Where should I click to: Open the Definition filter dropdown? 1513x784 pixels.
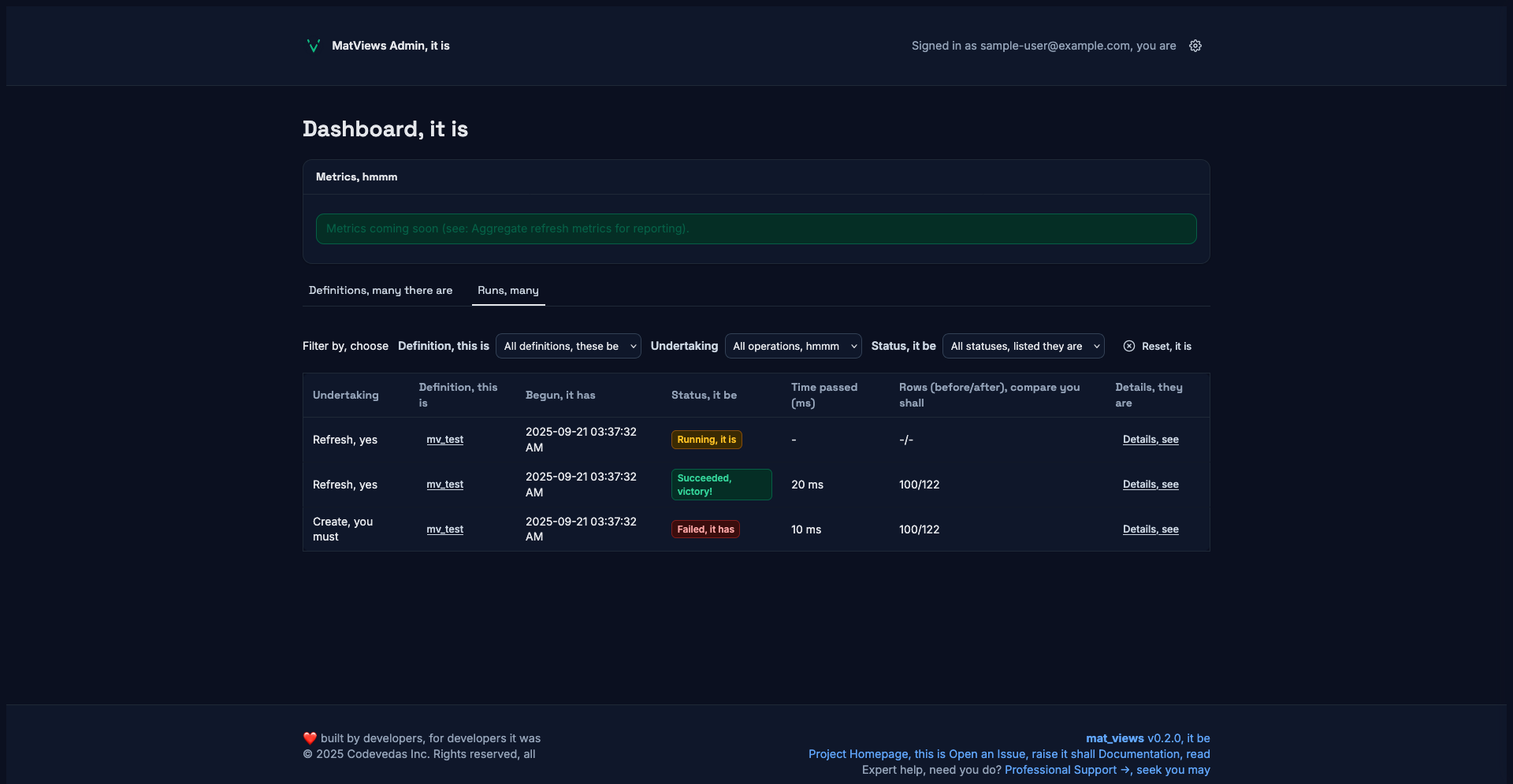pos(568,346)
